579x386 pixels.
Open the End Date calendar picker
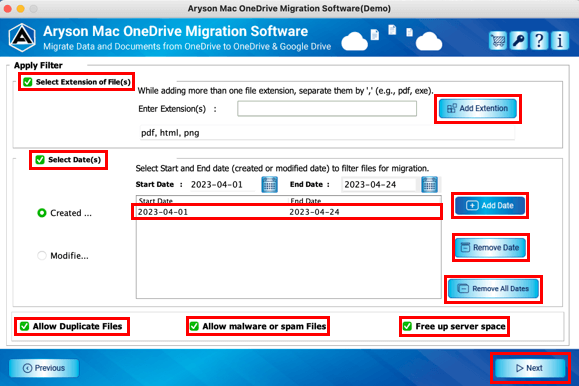click(429, 184)
